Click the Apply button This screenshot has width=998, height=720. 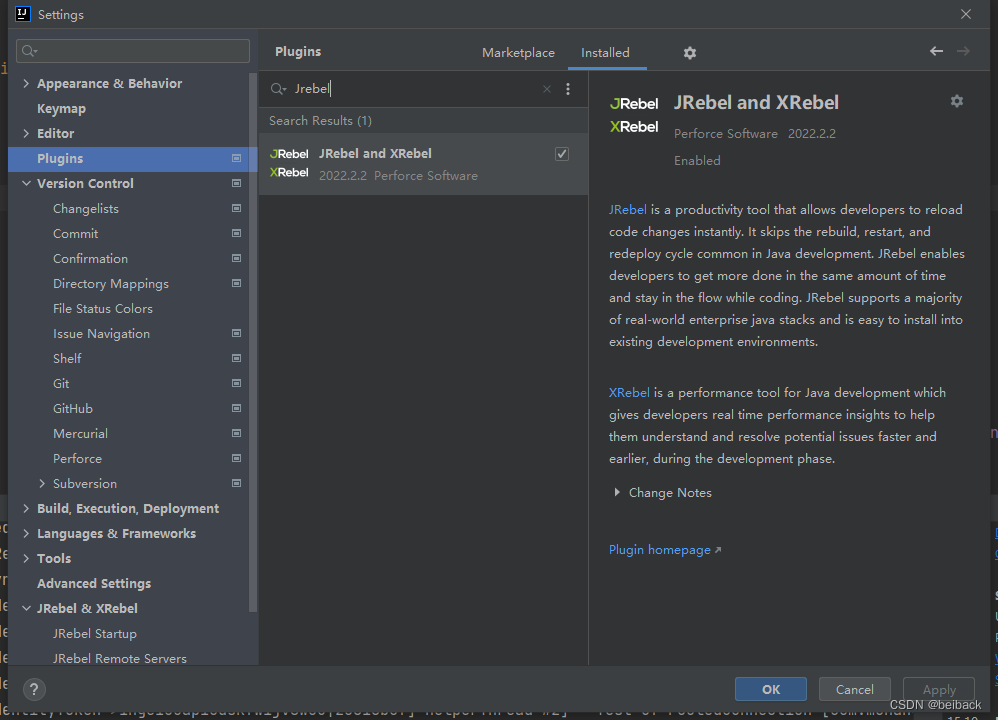point(939,689)
